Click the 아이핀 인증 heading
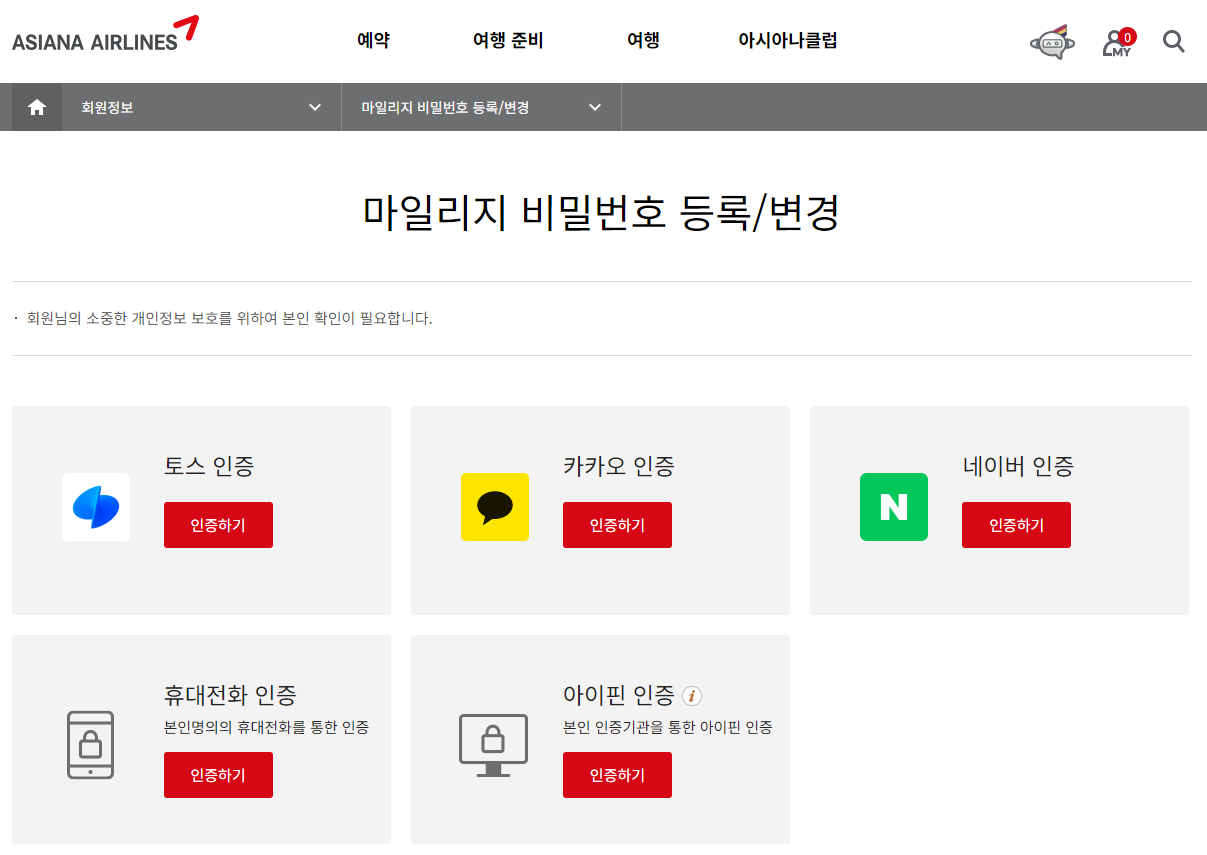 [619, 695]
